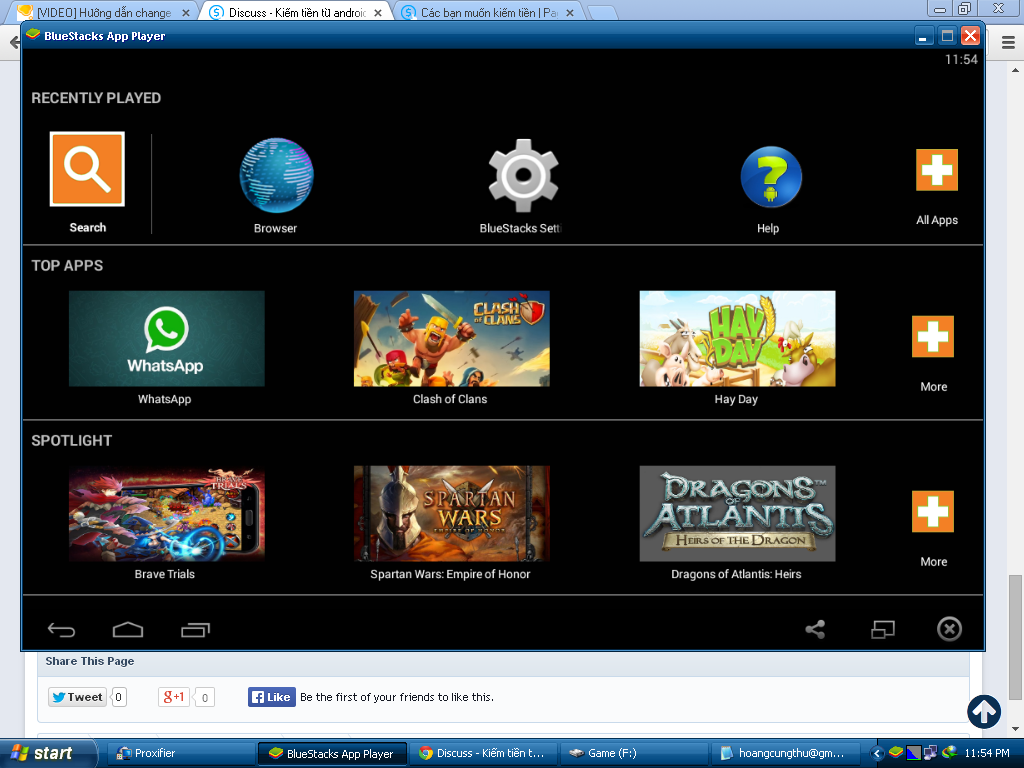Click the More plus icon in Top Apps

click(933, 336)
